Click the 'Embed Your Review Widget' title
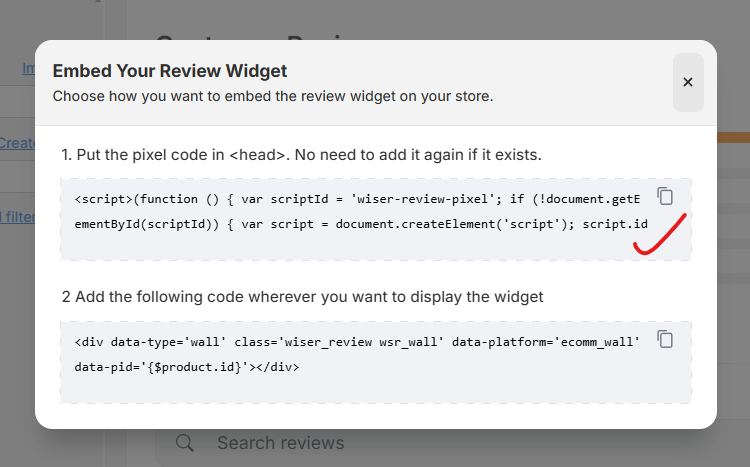The image size is (750, 467). 170,71
